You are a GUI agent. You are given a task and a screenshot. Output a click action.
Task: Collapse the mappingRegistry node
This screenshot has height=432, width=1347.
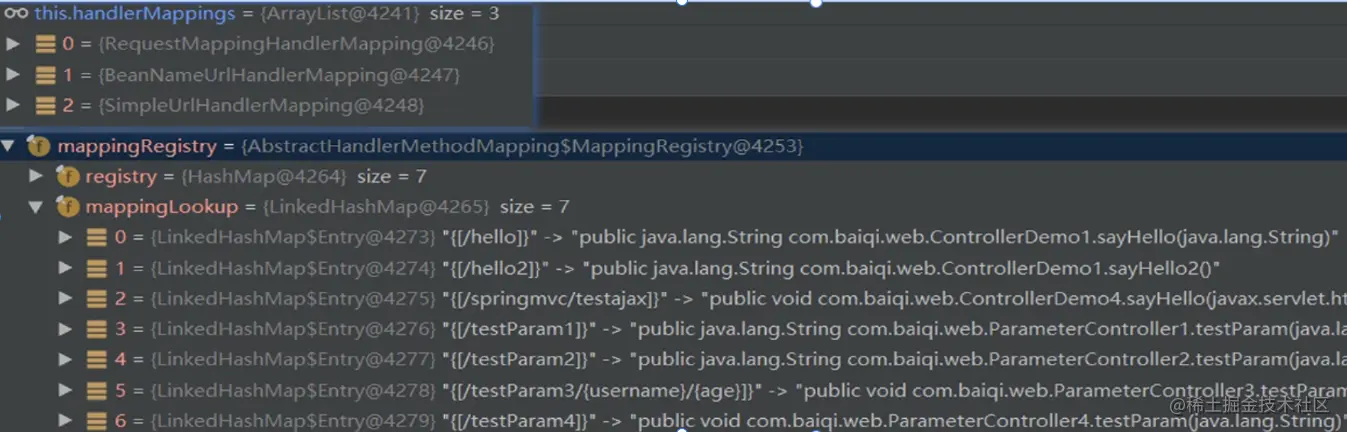tap(9, 146)
